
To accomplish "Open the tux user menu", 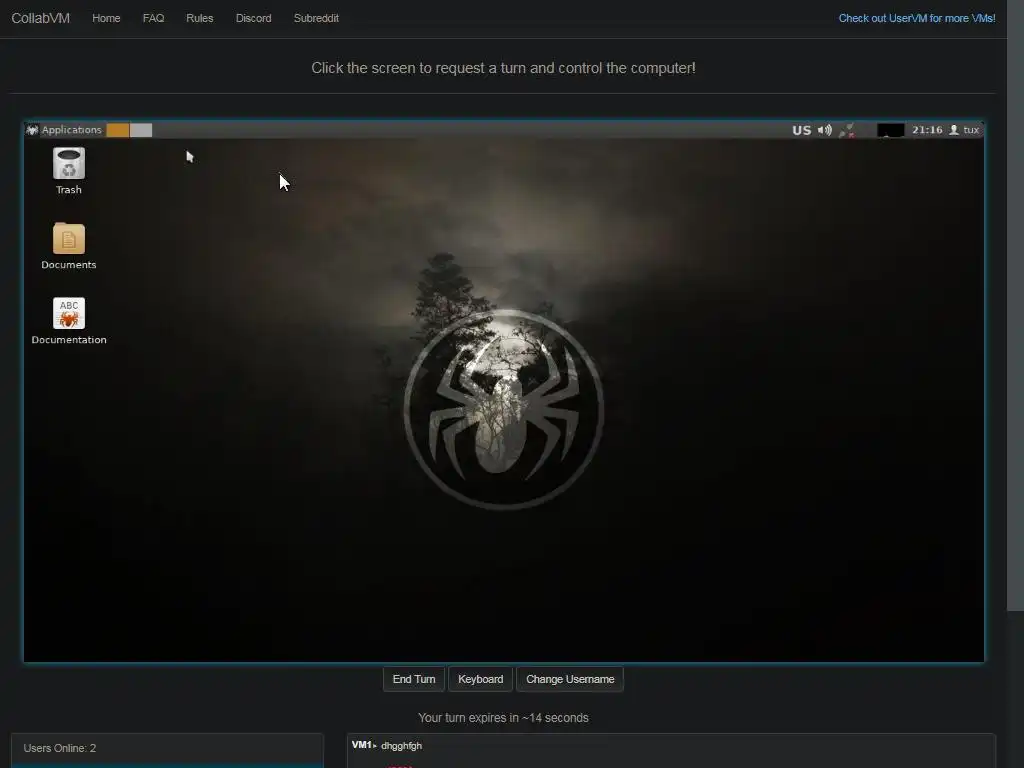I will [x=964, y=130].
